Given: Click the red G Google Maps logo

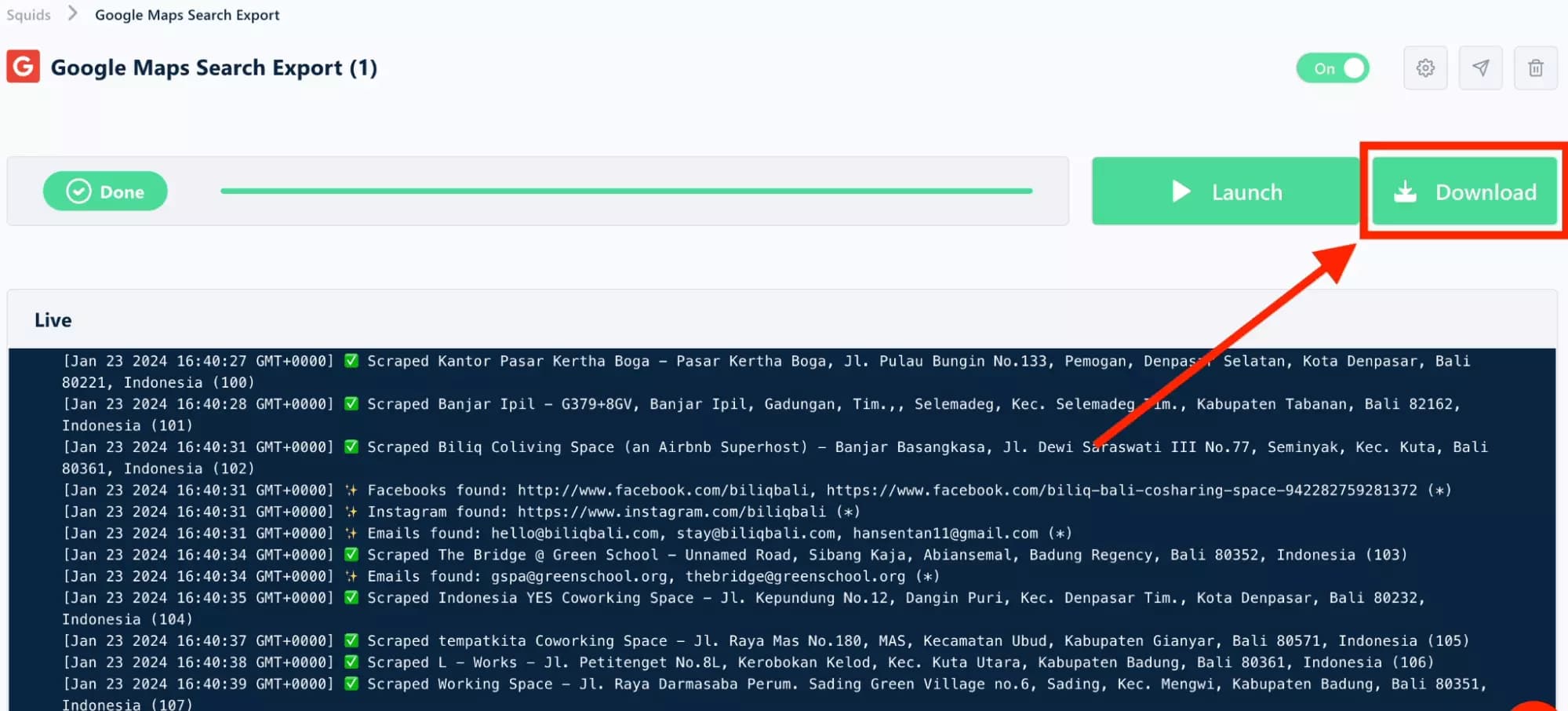Looking at the screenshot, I should coord(24,67).
